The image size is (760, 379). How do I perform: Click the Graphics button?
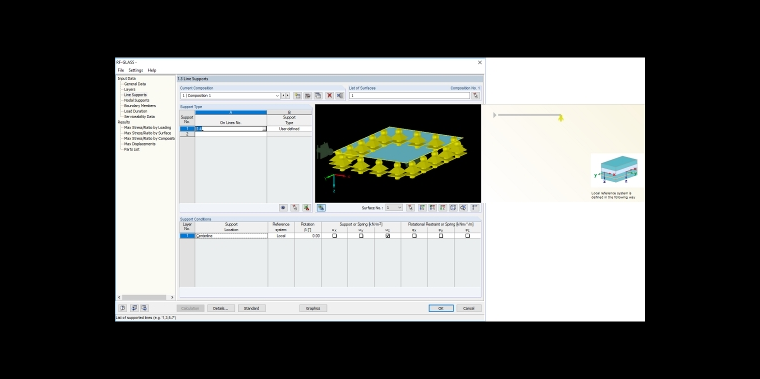(313, 308)
